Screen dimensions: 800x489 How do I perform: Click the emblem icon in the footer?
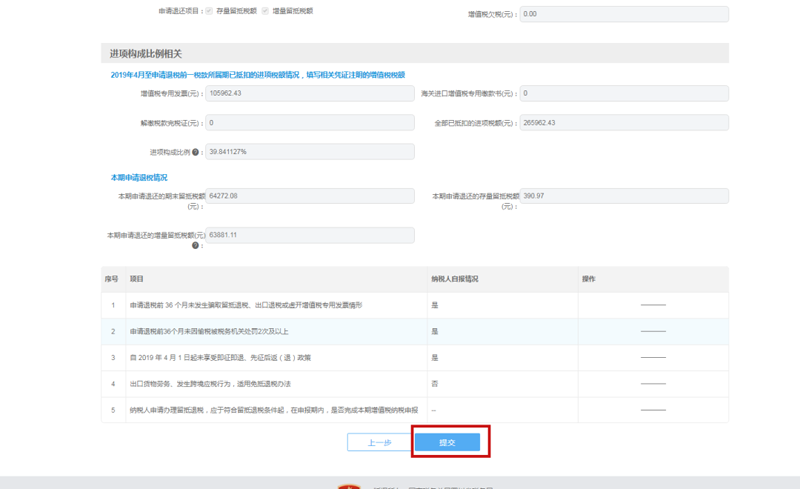349,486
